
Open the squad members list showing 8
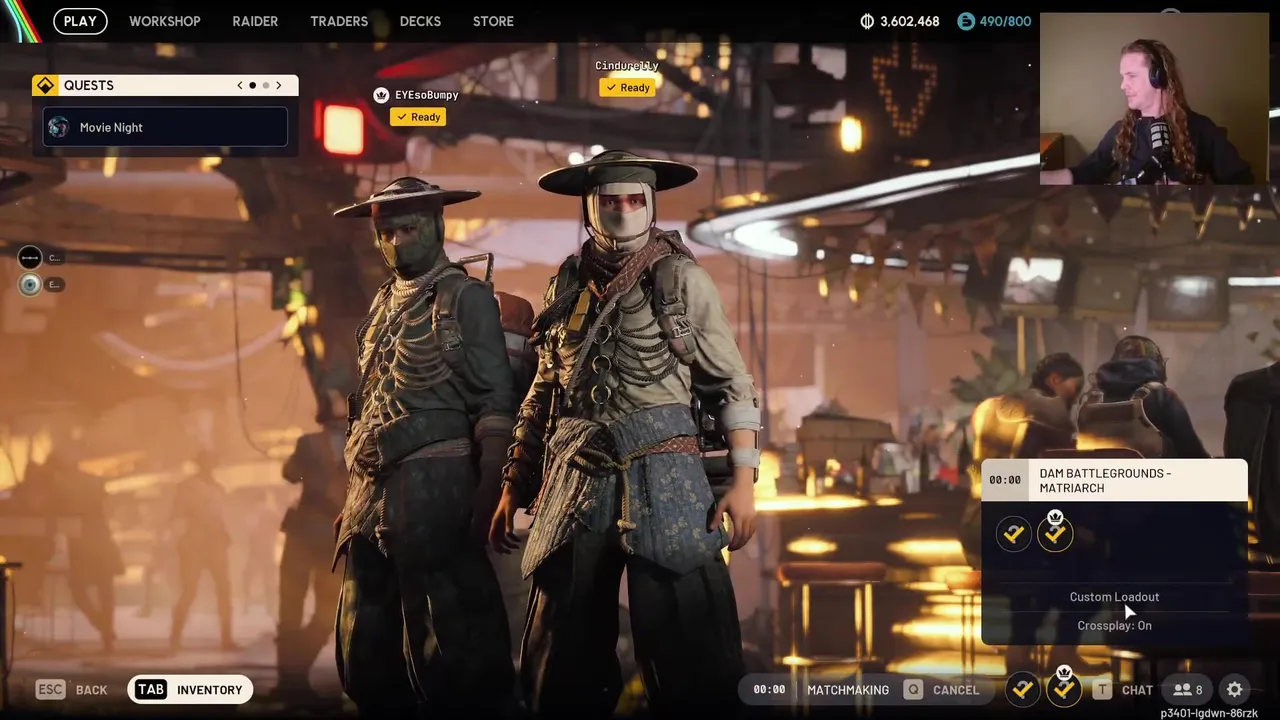tap(1188, 689)
